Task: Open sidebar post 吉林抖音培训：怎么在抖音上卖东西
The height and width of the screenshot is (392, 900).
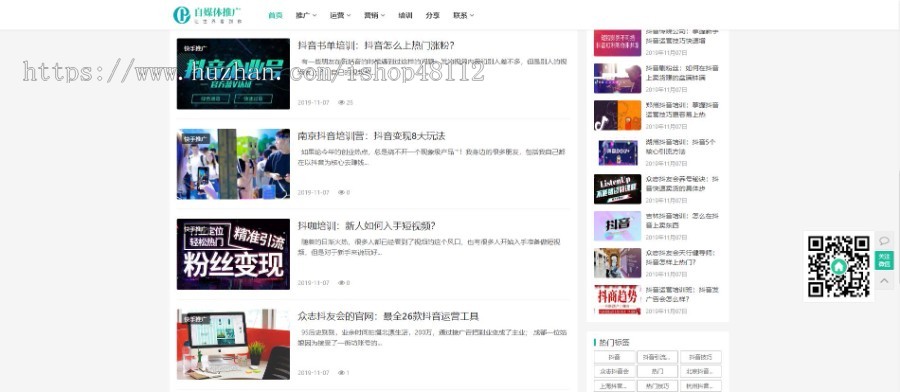Action: tap(682, 221)
